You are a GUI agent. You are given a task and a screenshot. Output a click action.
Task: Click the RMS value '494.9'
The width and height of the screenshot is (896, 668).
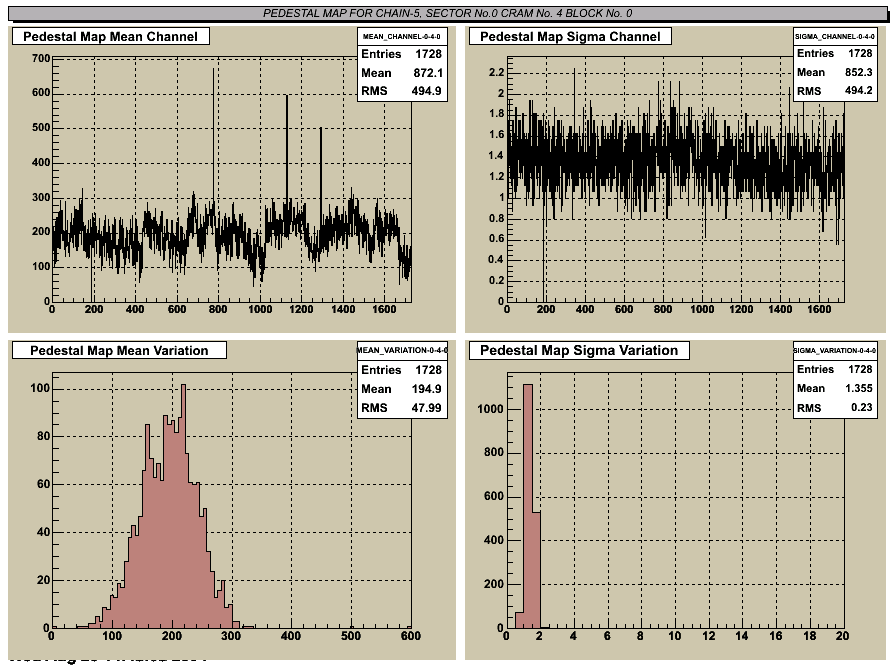426,91
